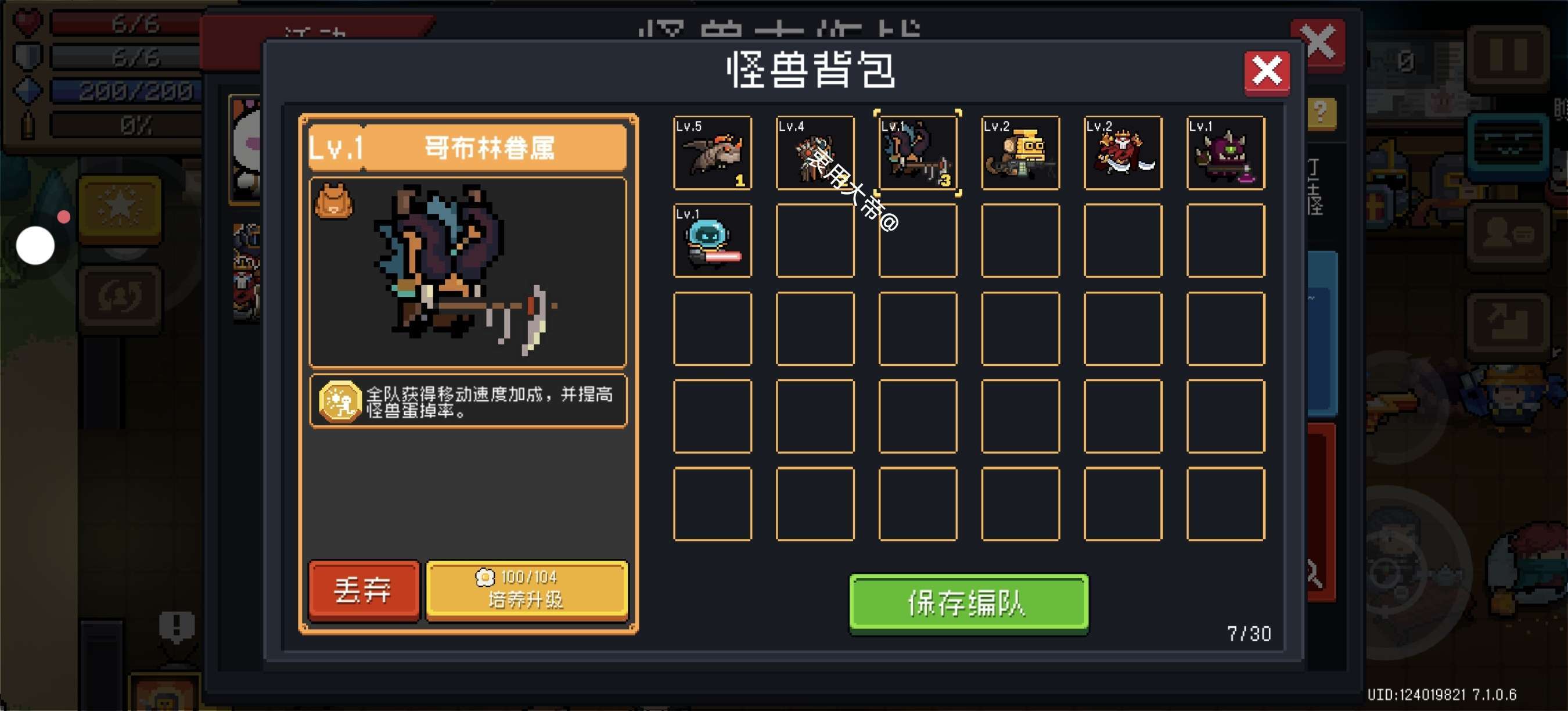Select the highlighted goblin monster slot
This screenshot has width=1568, height=711.
(x=918, y=153)
